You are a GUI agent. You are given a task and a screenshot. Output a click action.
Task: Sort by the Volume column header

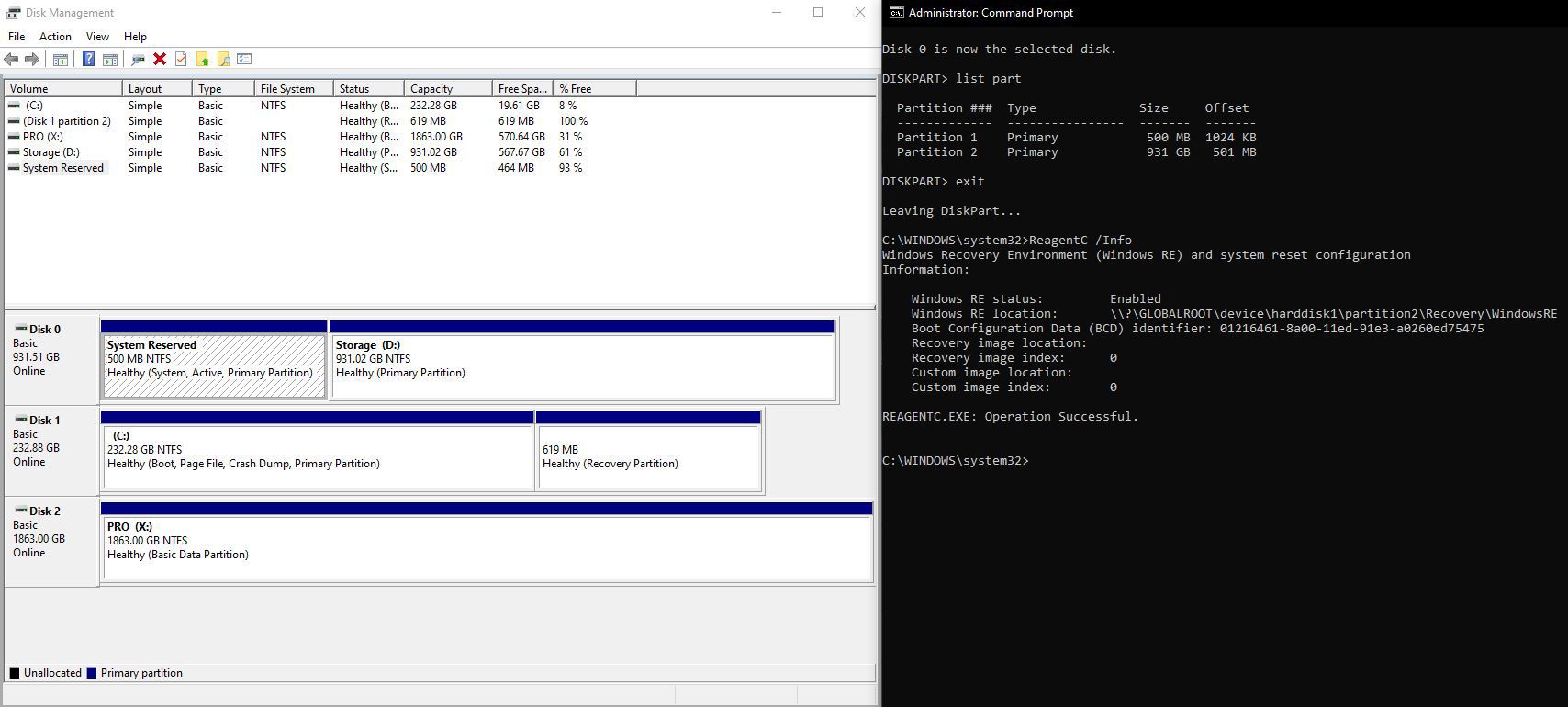[63, 89]
